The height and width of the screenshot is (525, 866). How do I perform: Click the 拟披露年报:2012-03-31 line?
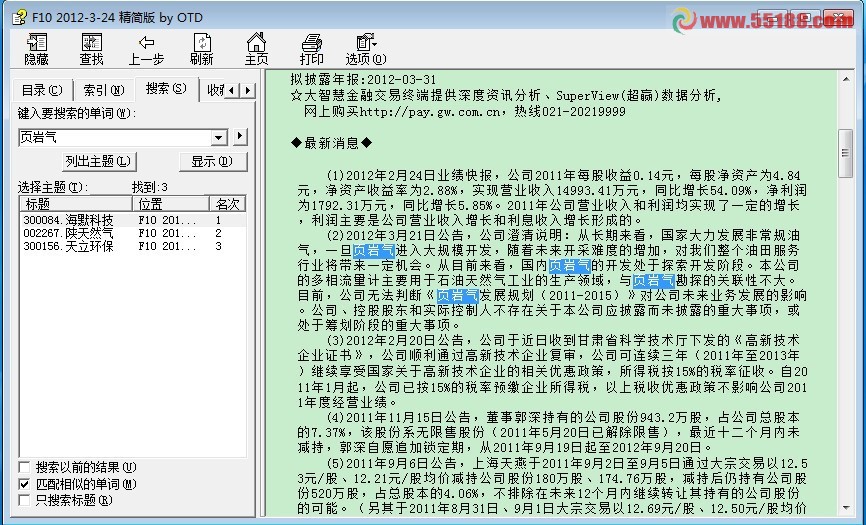tap(363, 79)
